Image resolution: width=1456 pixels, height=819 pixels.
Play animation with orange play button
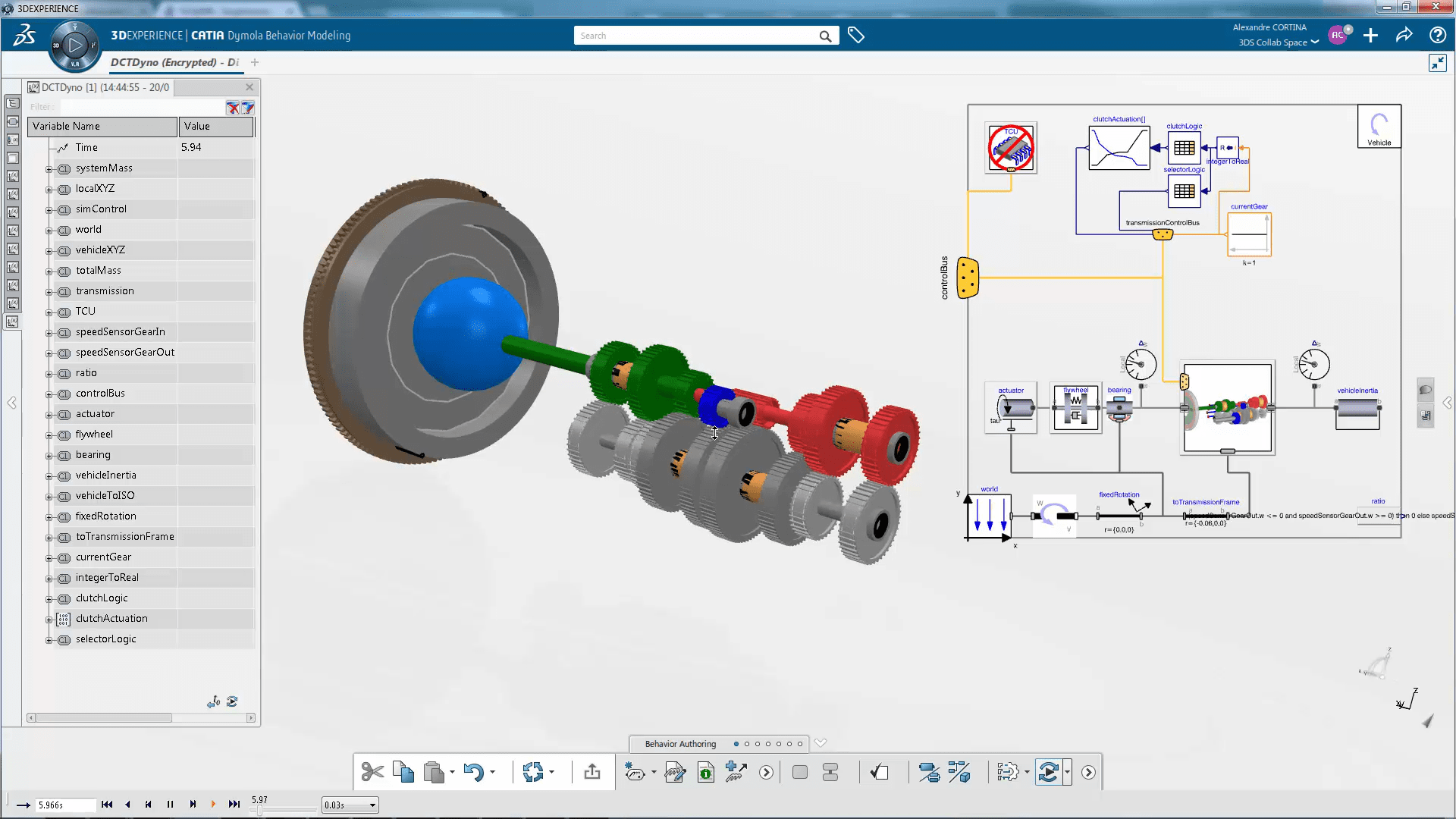point(213,805)
